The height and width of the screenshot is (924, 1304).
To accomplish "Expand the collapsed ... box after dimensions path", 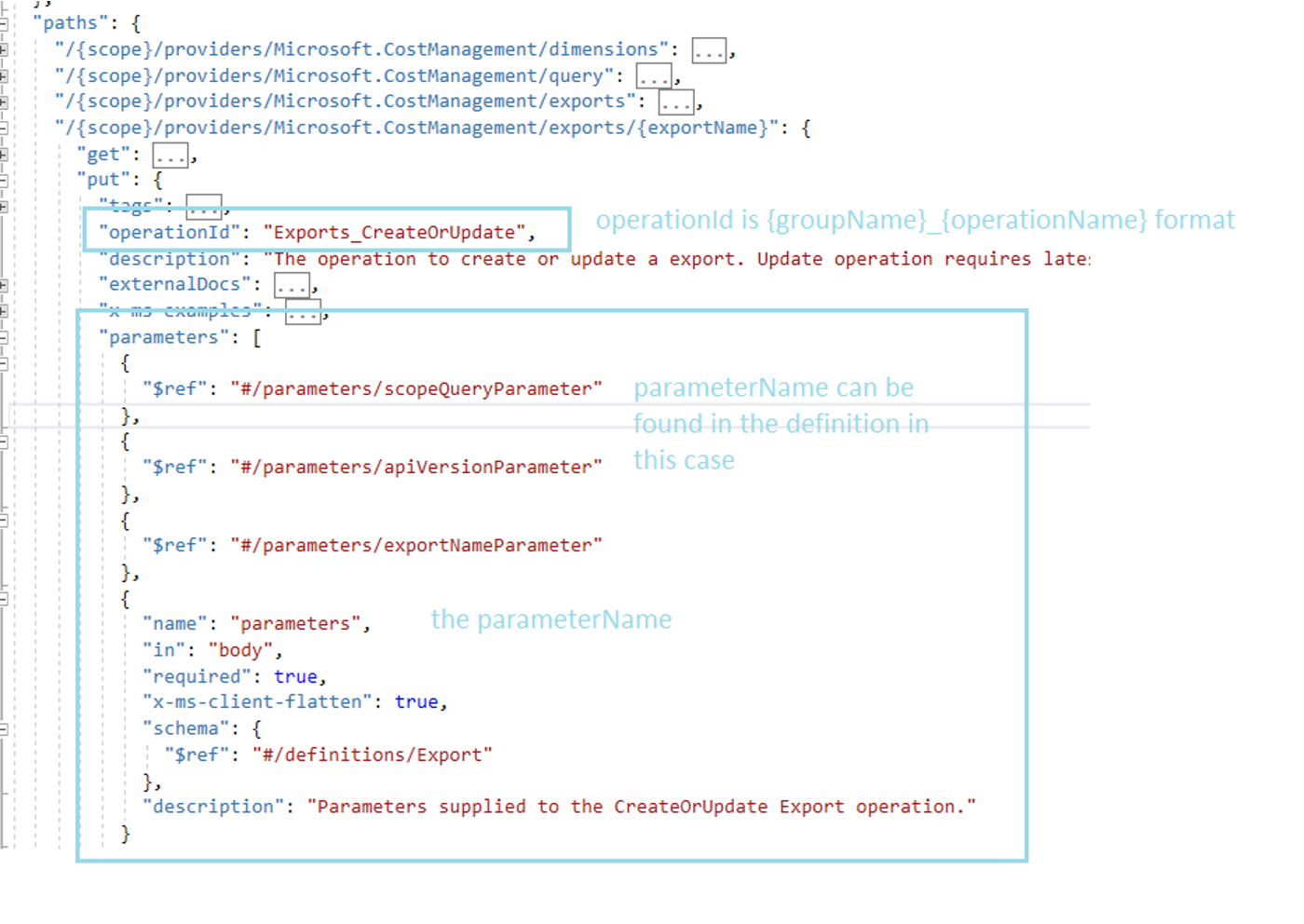I will click(x=709, y=50).
